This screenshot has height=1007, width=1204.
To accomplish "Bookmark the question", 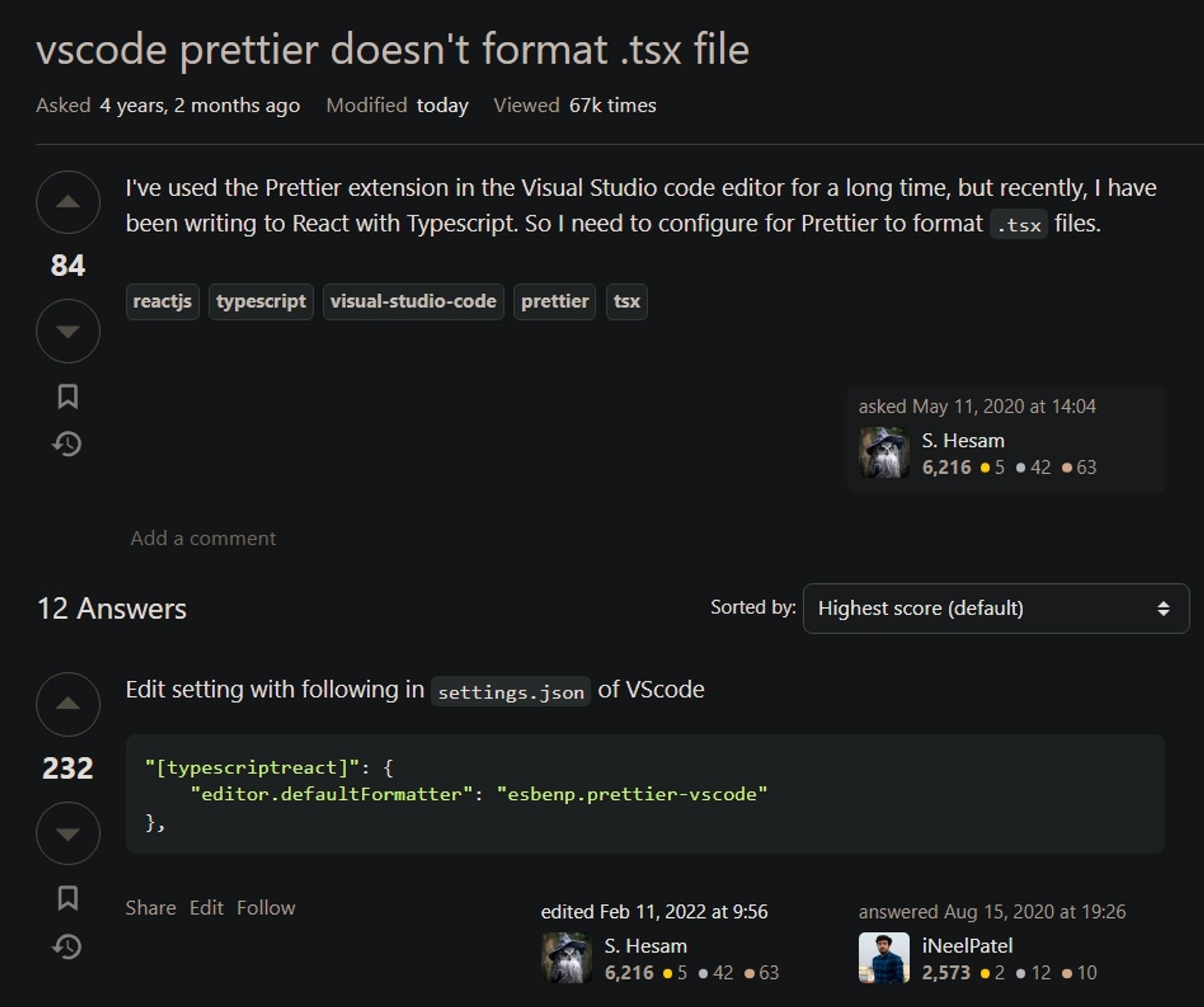I will (68, 397).
